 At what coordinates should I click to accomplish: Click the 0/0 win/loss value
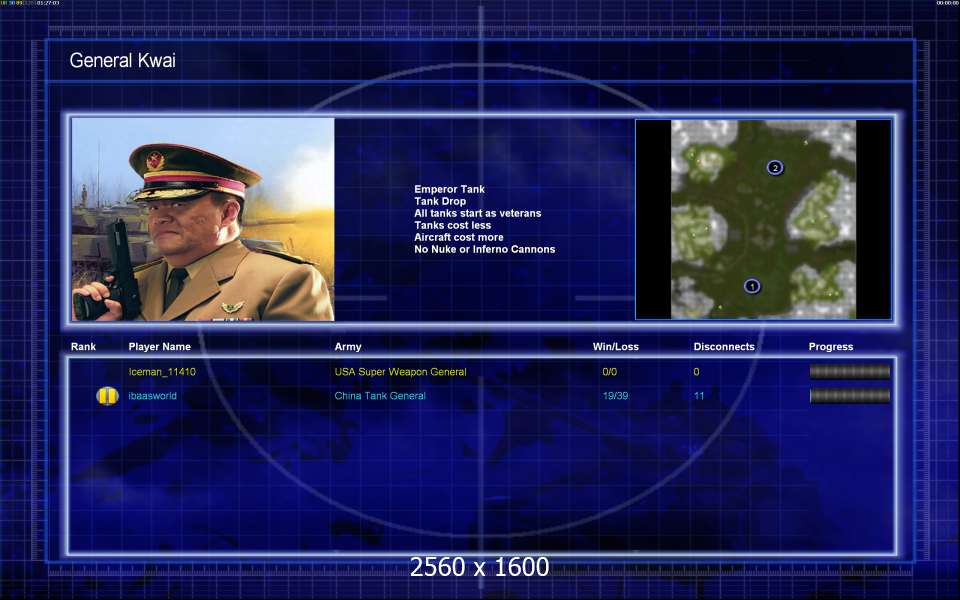(x=610, y=372)
